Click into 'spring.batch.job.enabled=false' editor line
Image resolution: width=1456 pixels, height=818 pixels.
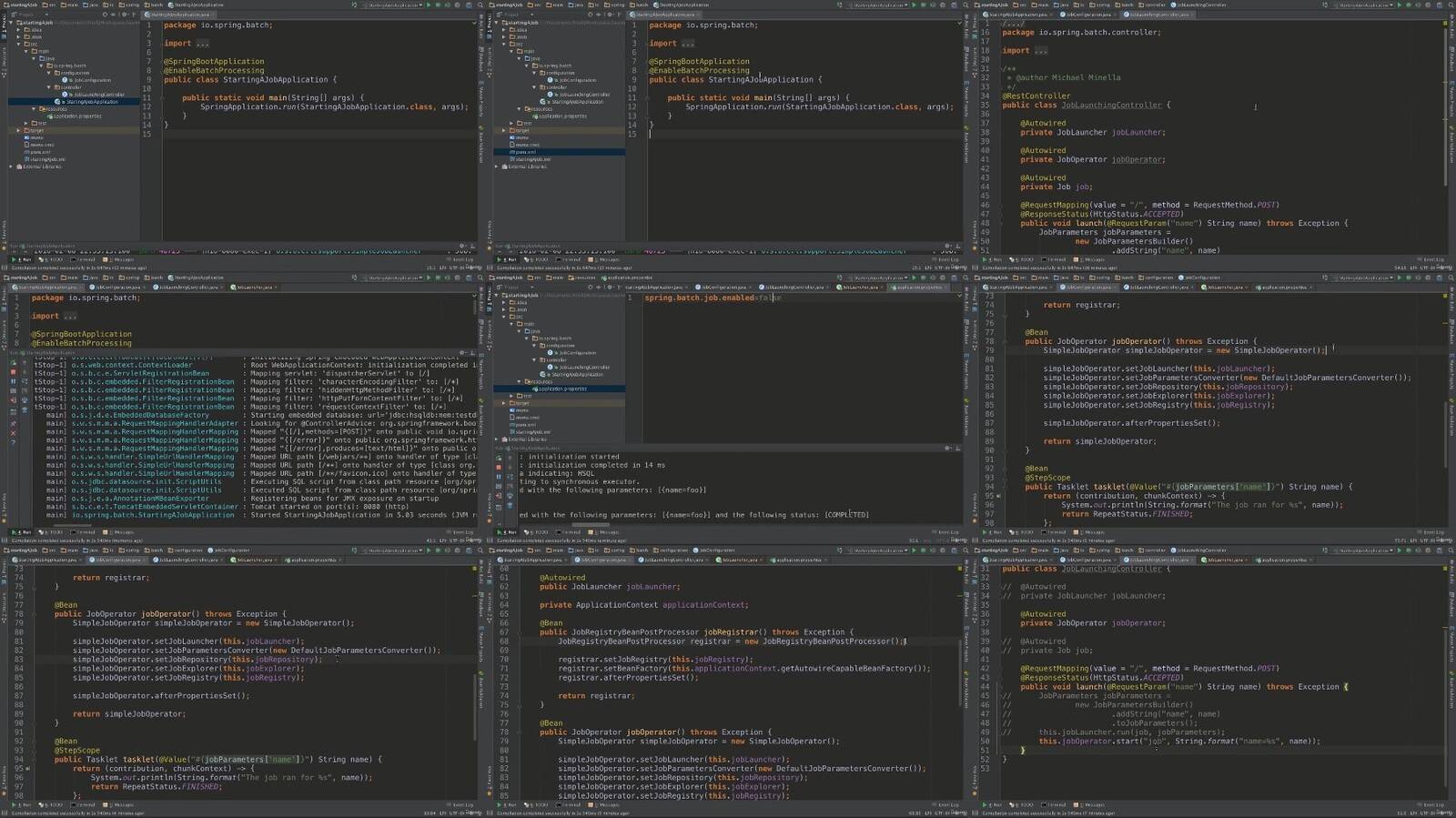click(713, 298)
